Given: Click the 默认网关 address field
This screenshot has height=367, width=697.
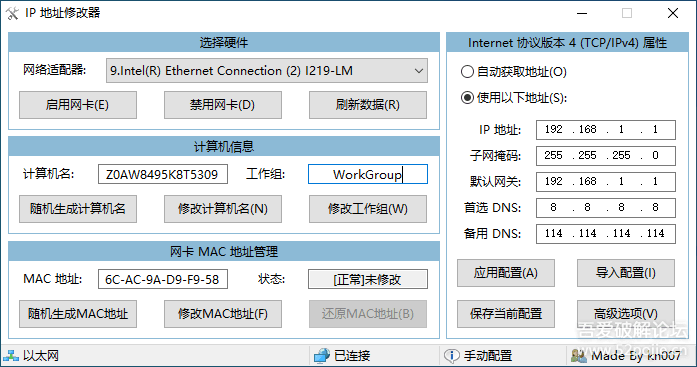Looking at the screenshot, I should pos(605,182).
